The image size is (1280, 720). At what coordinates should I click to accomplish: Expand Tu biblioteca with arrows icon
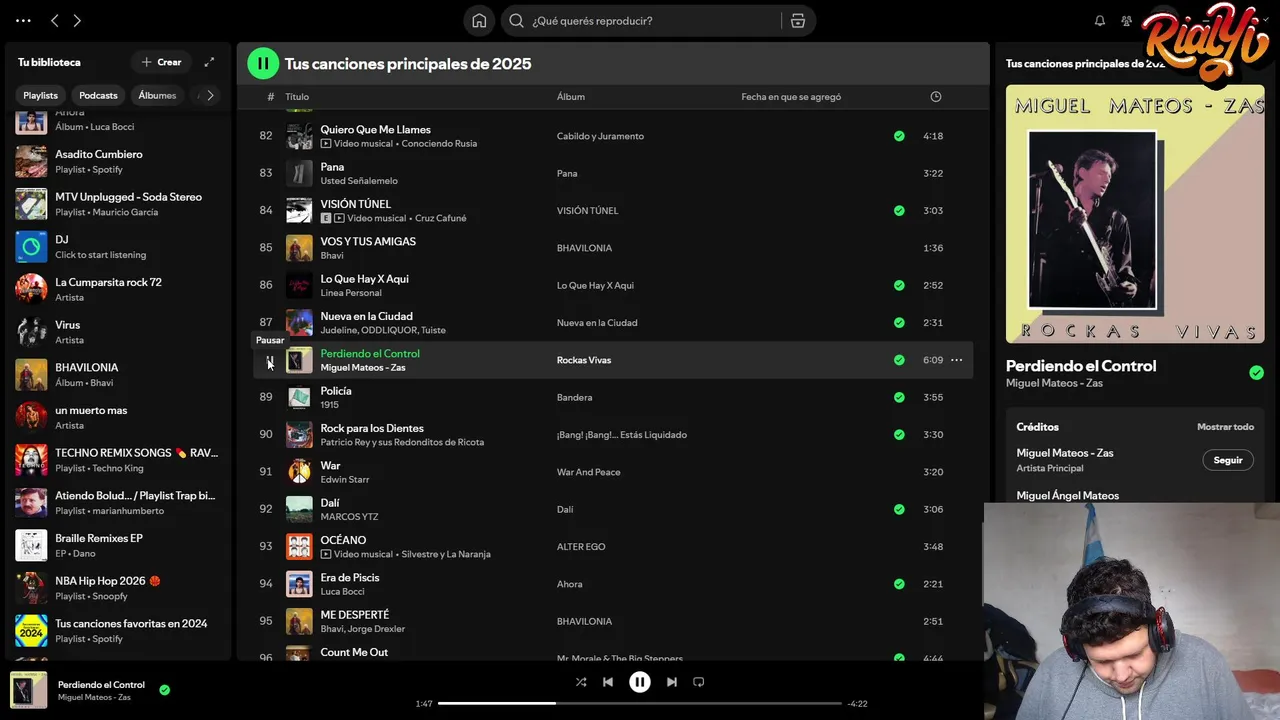(209, 62)
